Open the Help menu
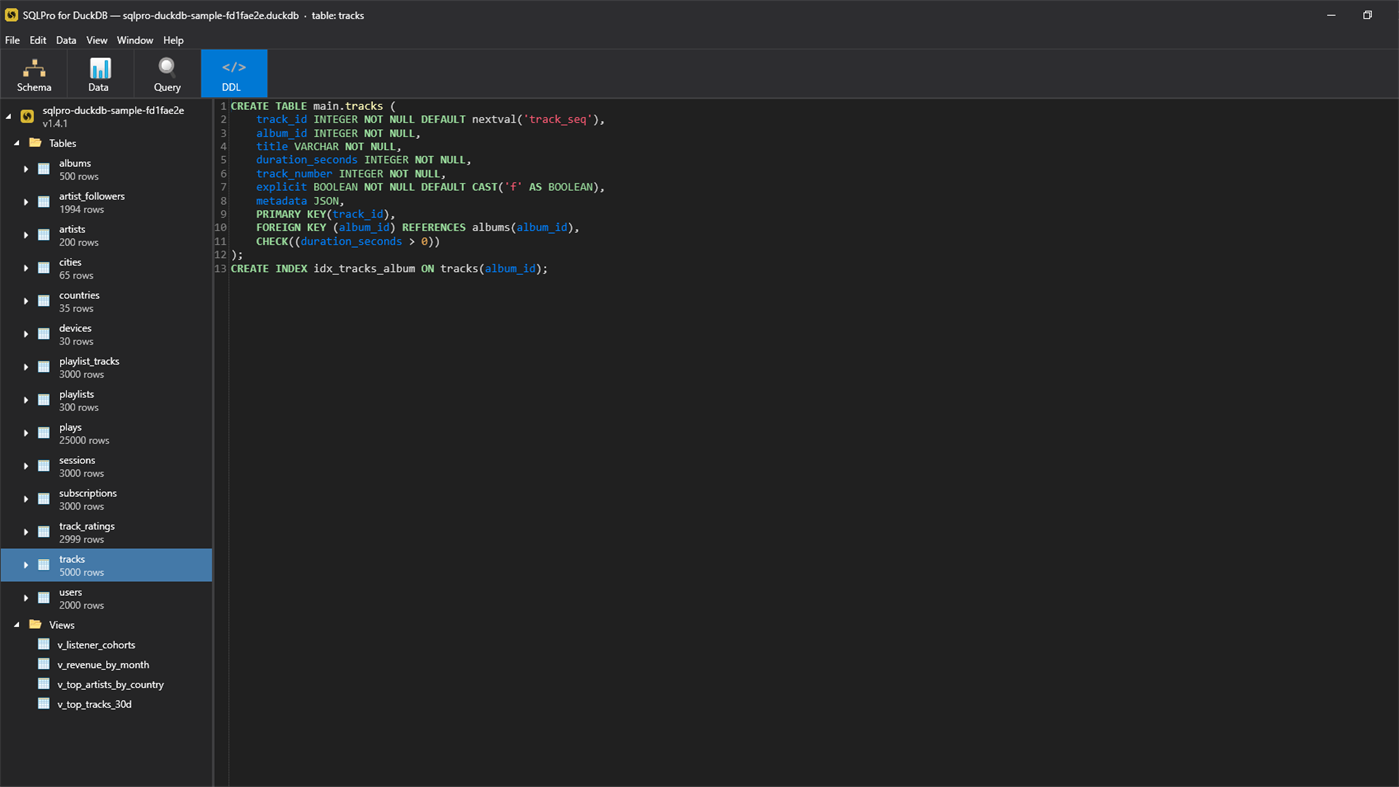Image resolution: width=1399 pixels, height=787 pixels. (173, 40)
